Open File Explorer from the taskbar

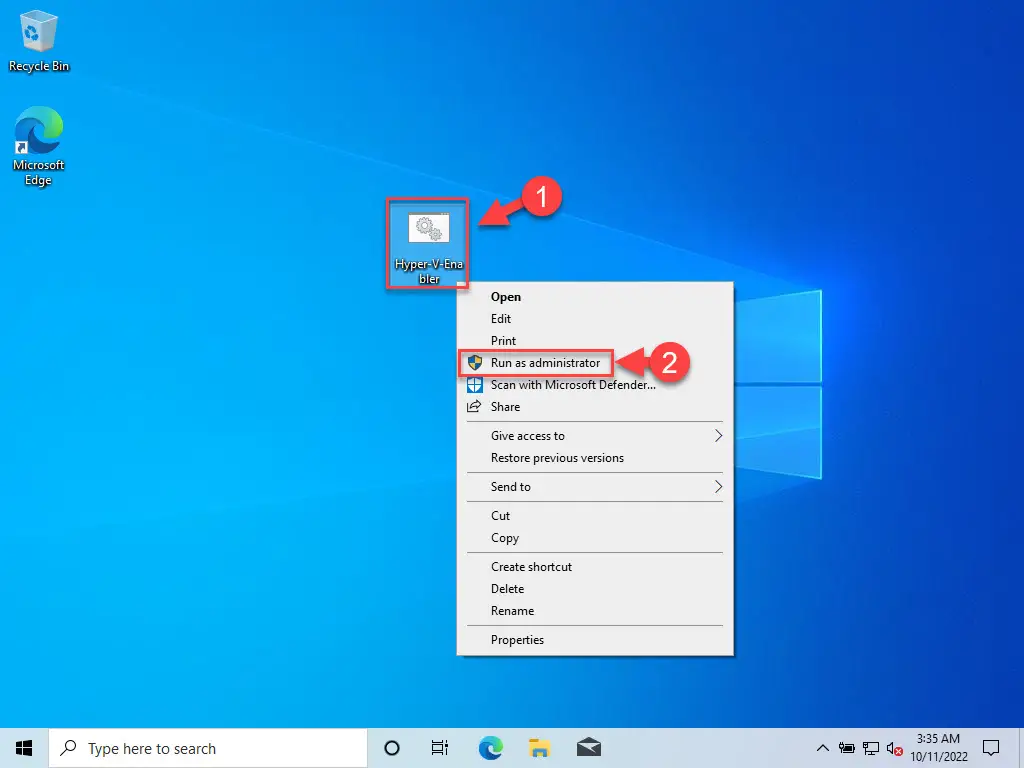(539, 748)
